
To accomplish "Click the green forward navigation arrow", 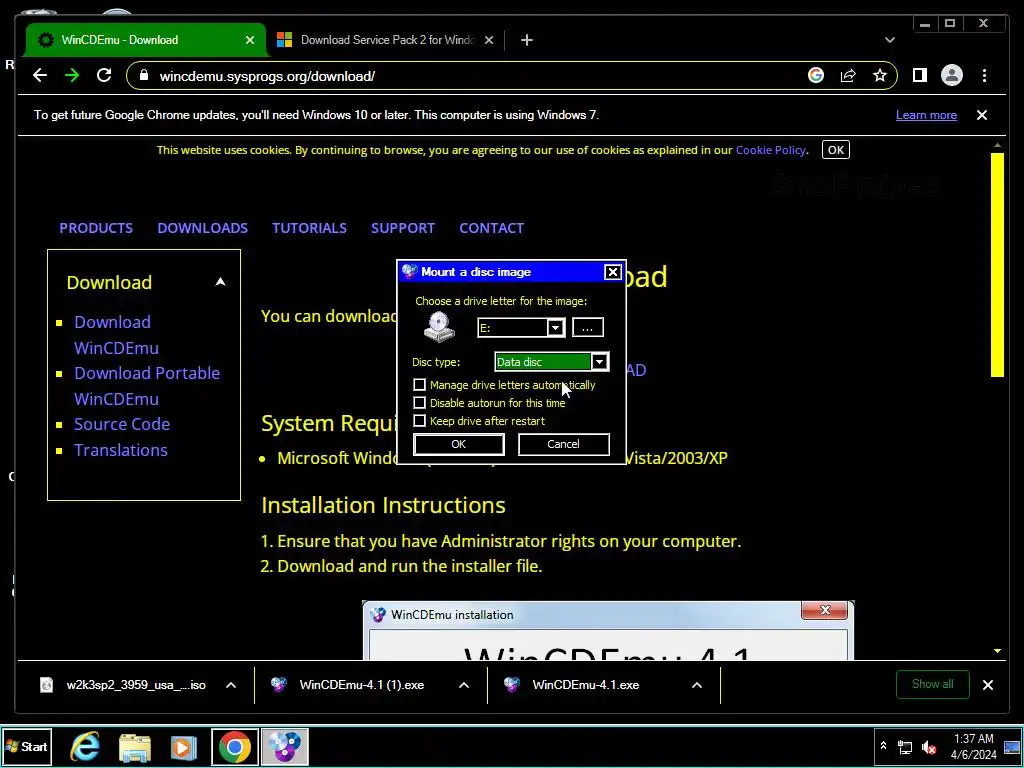I will pos(72,76).
